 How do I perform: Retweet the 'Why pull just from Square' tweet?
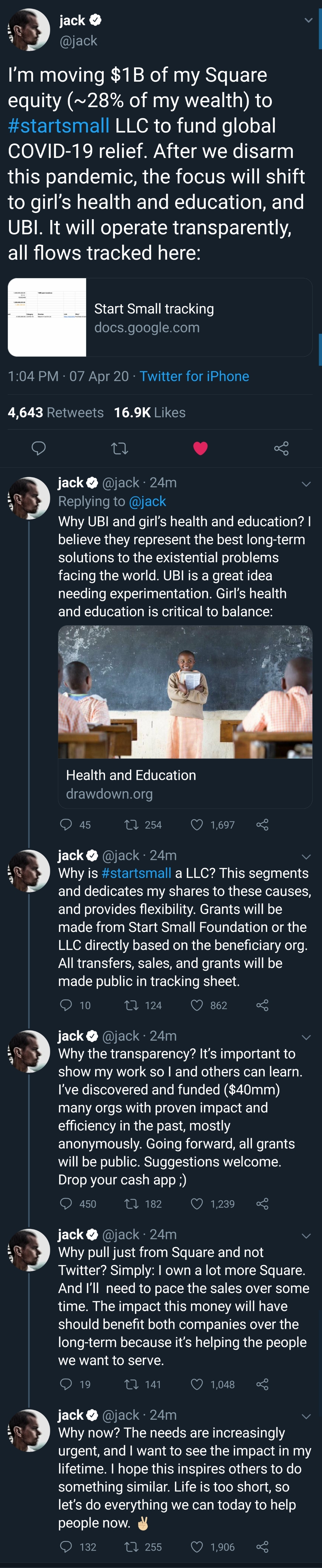tap(131, 1384)
